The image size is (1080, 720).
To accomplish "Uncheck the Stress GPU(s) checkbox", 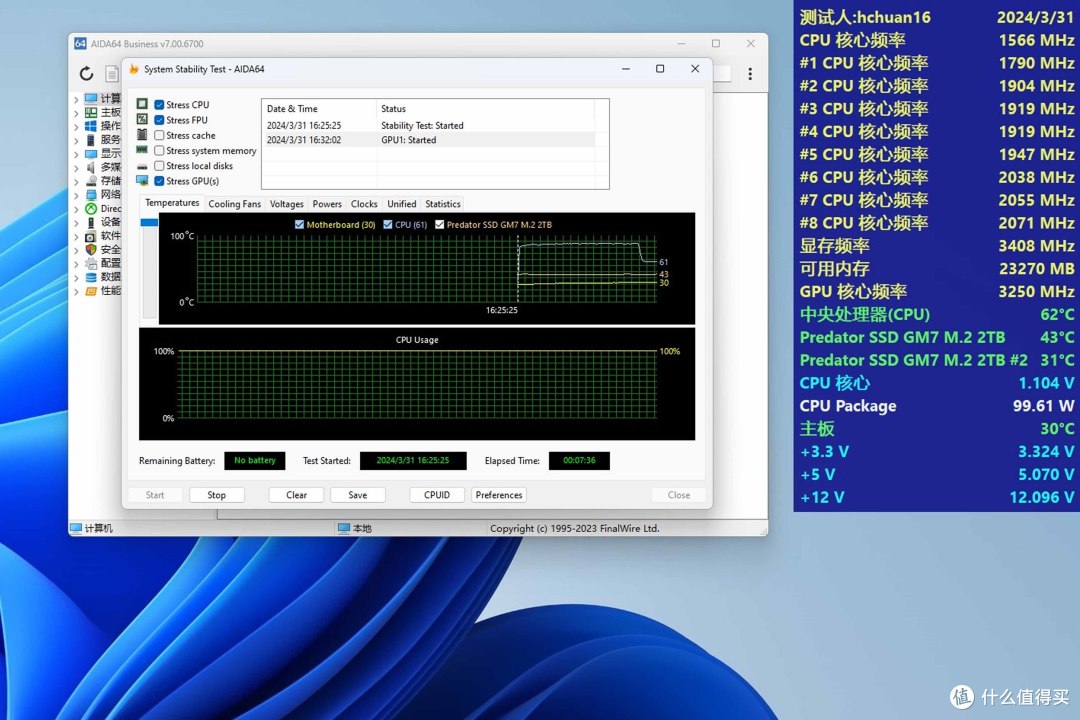I will (x=159, y=181).
